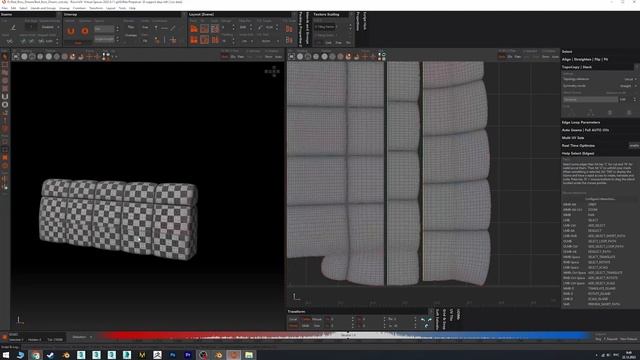This screenshot has width=640, height=360.
Task: Open the Unwrap menu
Action: coord(64,8)
